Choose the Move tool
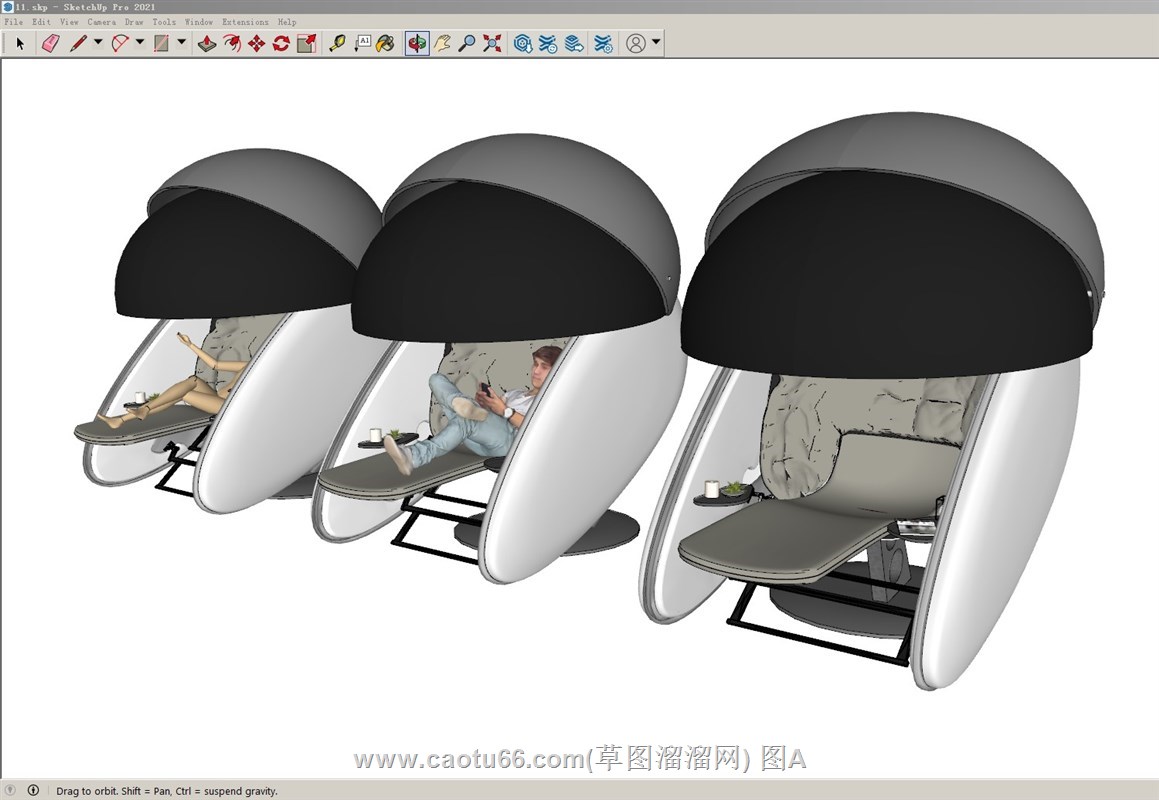The height and width of the screenshot is (800, 1159). tap(256, 43)
